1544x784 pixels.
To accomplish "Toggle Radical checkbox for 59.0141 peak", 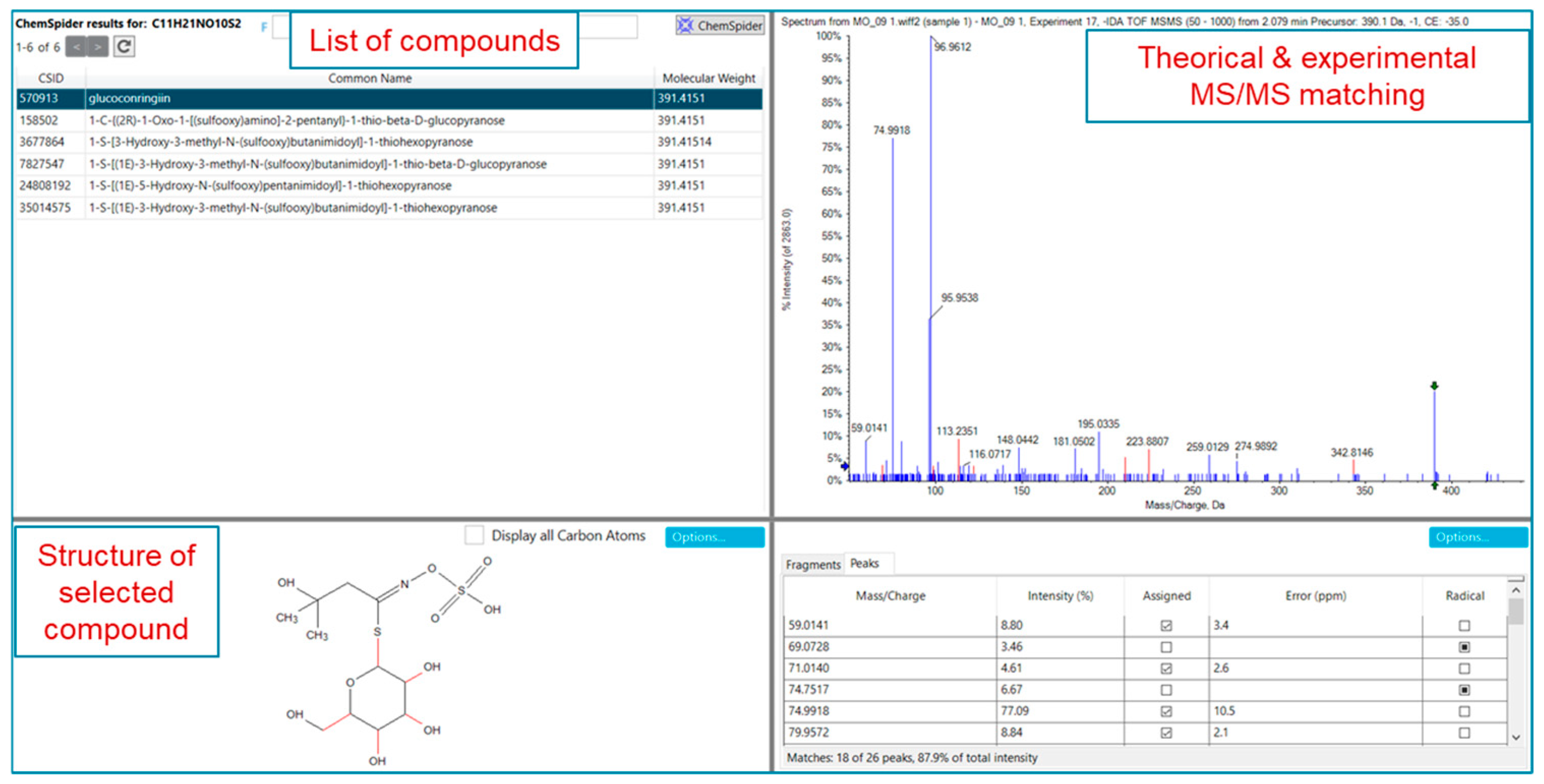I will [x=1464, y=626].
